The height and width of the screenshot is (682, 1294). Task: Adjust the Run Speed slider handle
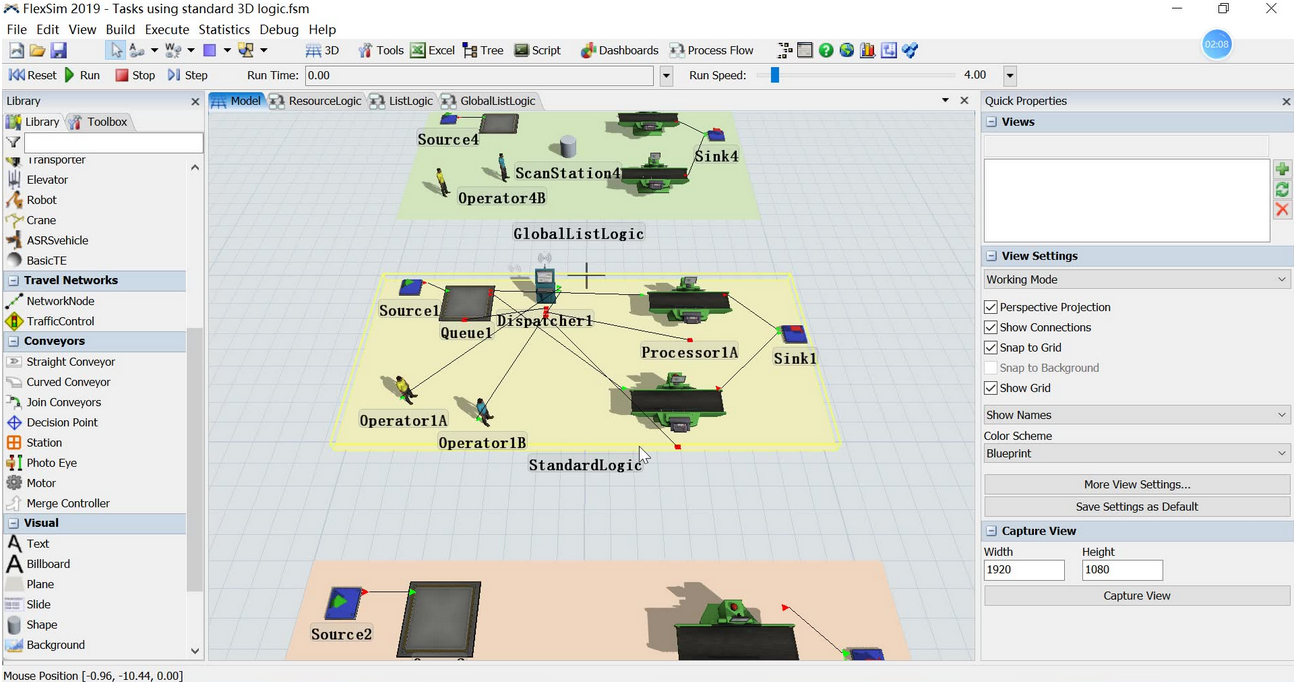[774, 75]
